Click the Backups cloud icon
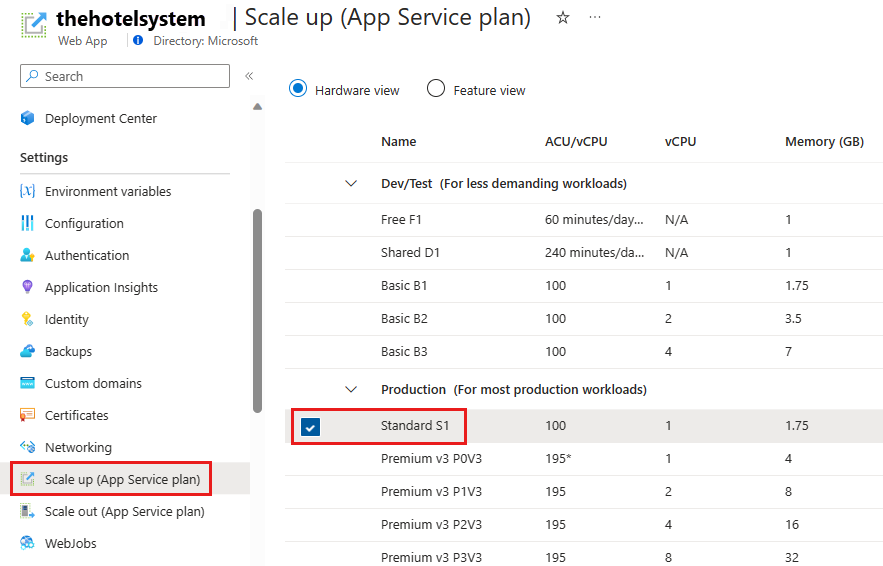Viewport: 883px width, 566px height. 27,351
